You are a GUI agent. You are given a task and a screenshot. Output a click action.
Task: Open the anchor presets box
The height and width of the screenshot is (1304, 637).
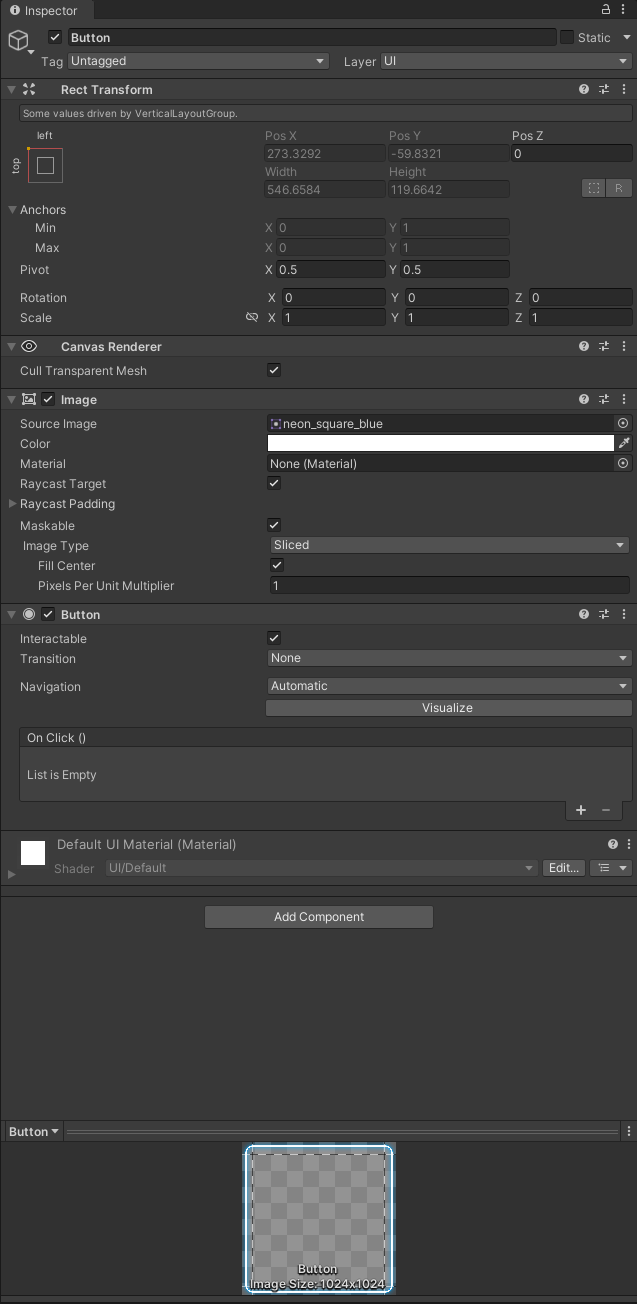click(45, 165)
